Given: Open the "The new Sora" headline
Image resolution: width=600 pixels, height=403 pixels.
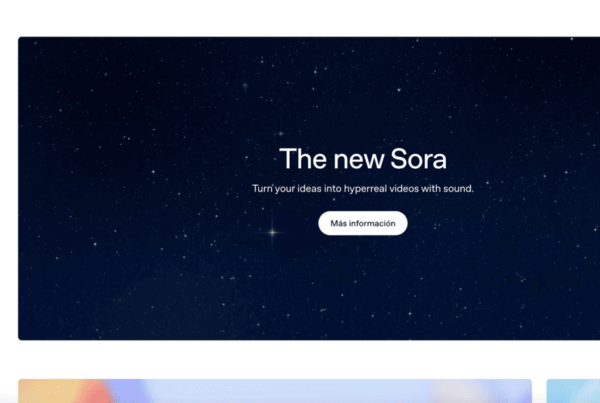Looking at the screenshot, I should click(363, 159).
